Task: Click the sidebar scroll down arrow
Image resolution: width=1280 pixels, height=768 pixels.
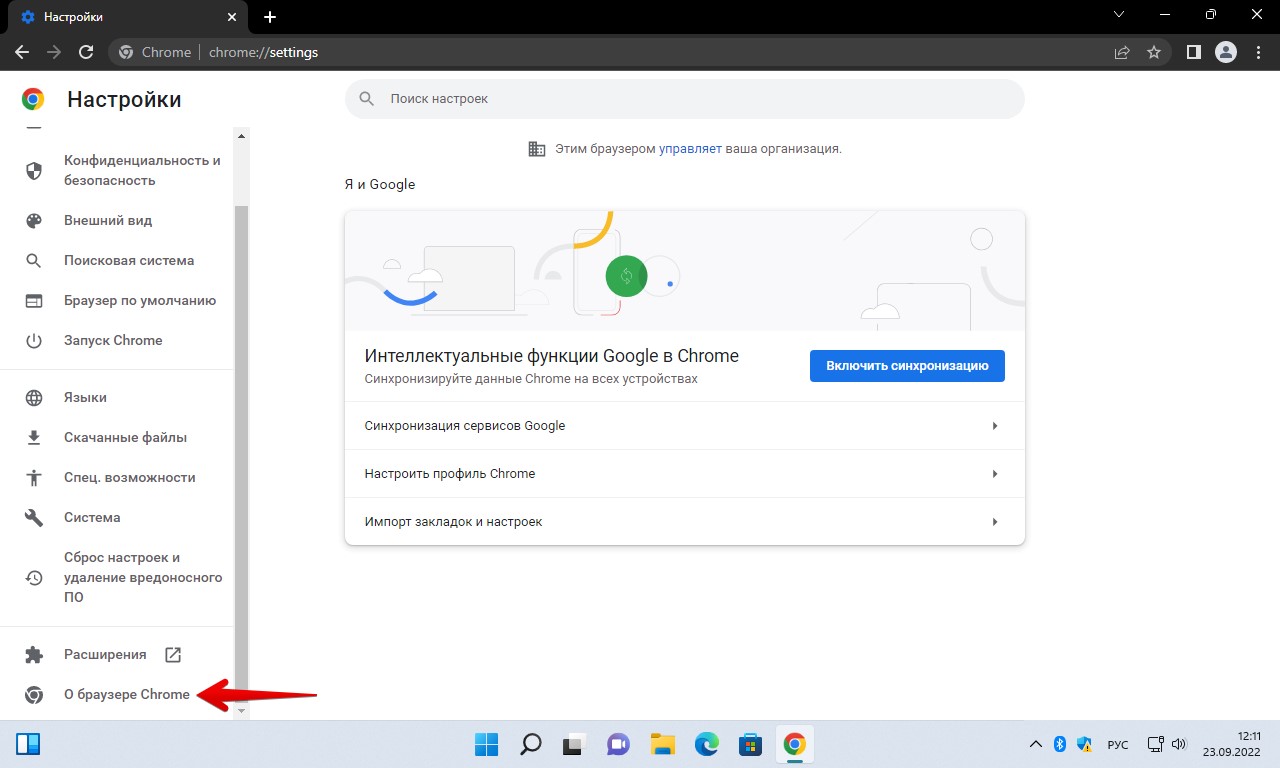Action: point(241,711)
